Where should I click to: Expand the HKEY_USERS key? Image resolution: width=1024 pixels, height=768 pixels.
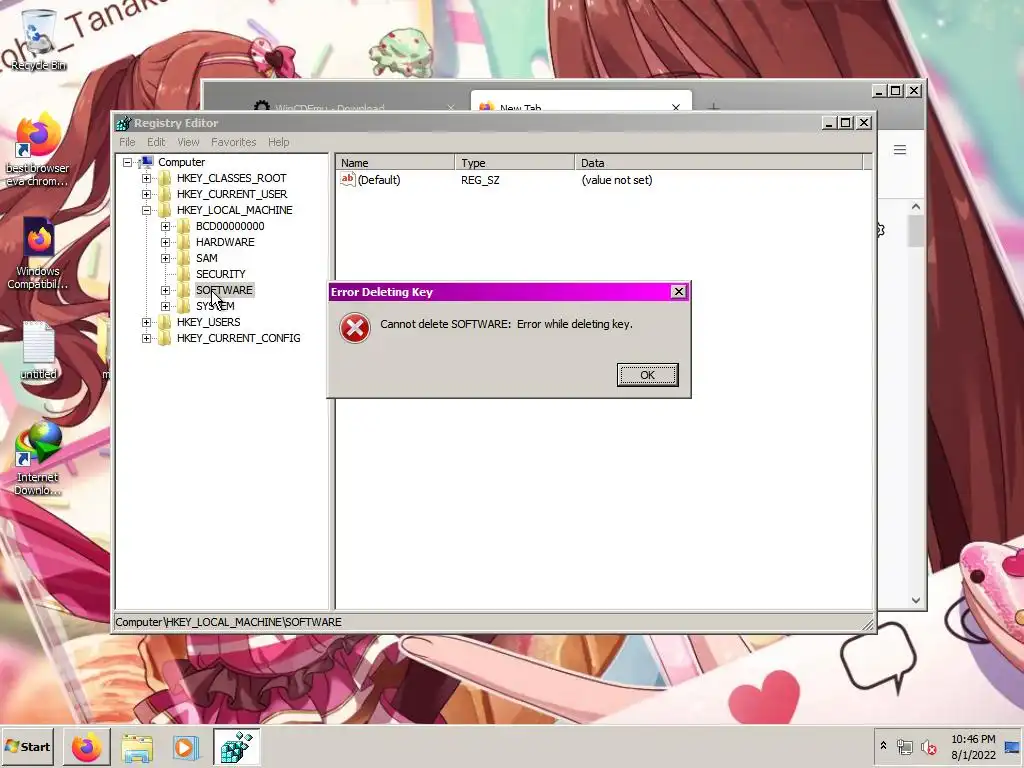[x=146, y=322]
